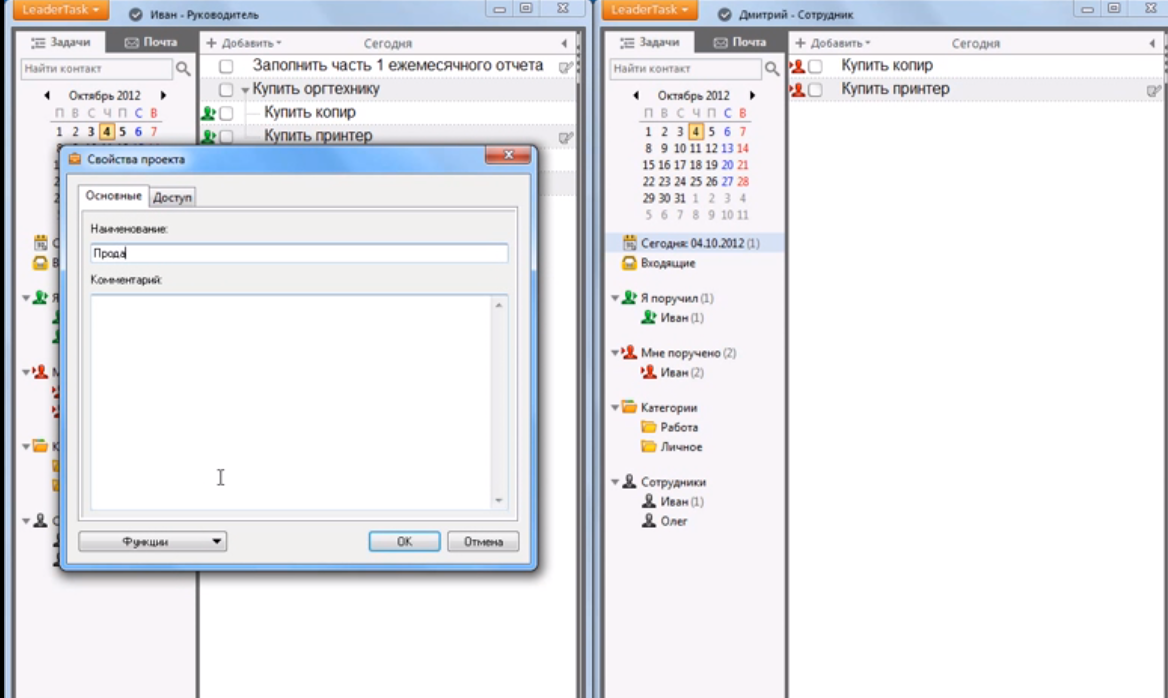Open the Работа category folder

pos(678,427)
